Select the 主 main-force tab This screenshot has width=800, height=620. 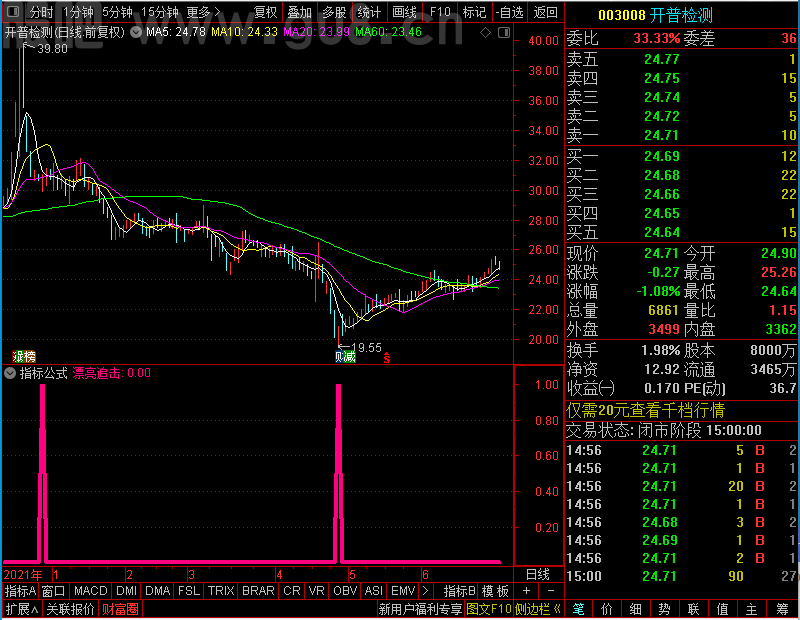tap(752, 609)
